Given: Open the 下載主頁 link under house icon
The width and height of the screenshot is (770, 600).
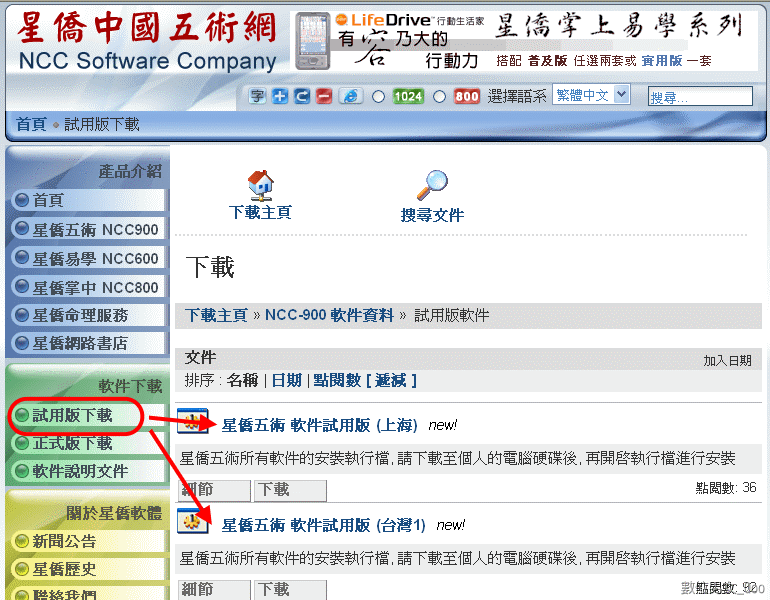Looking at the screenshot, I should [260, 213].
